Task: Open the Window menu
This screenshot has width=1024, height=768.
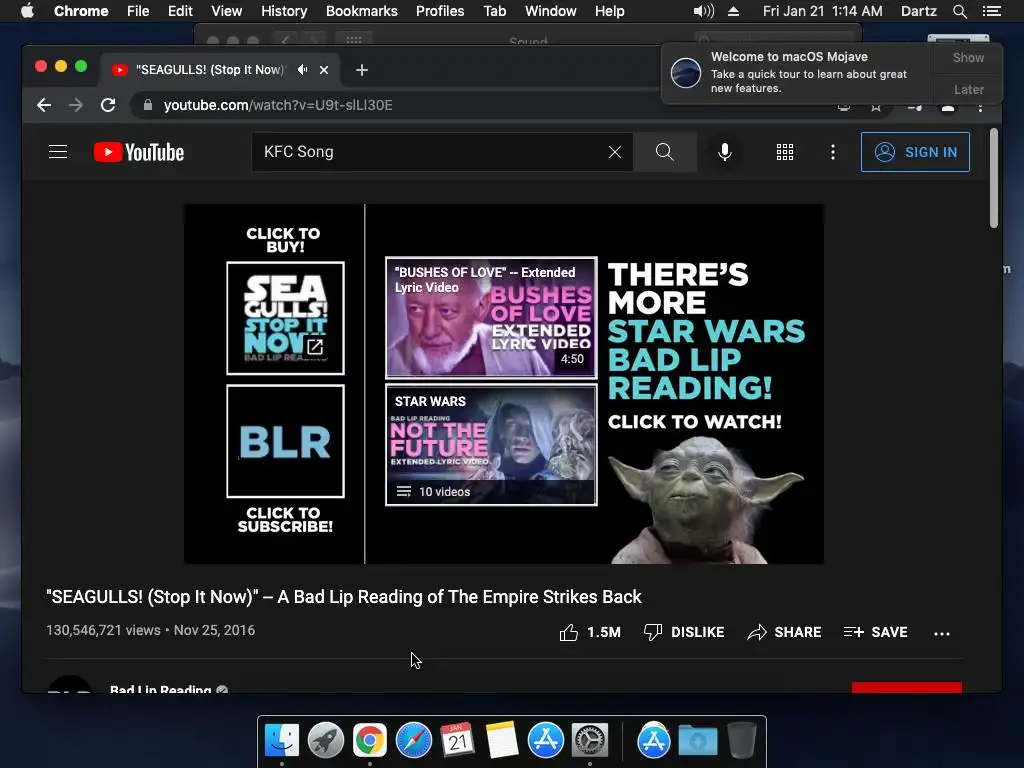Action: [551, 11]
